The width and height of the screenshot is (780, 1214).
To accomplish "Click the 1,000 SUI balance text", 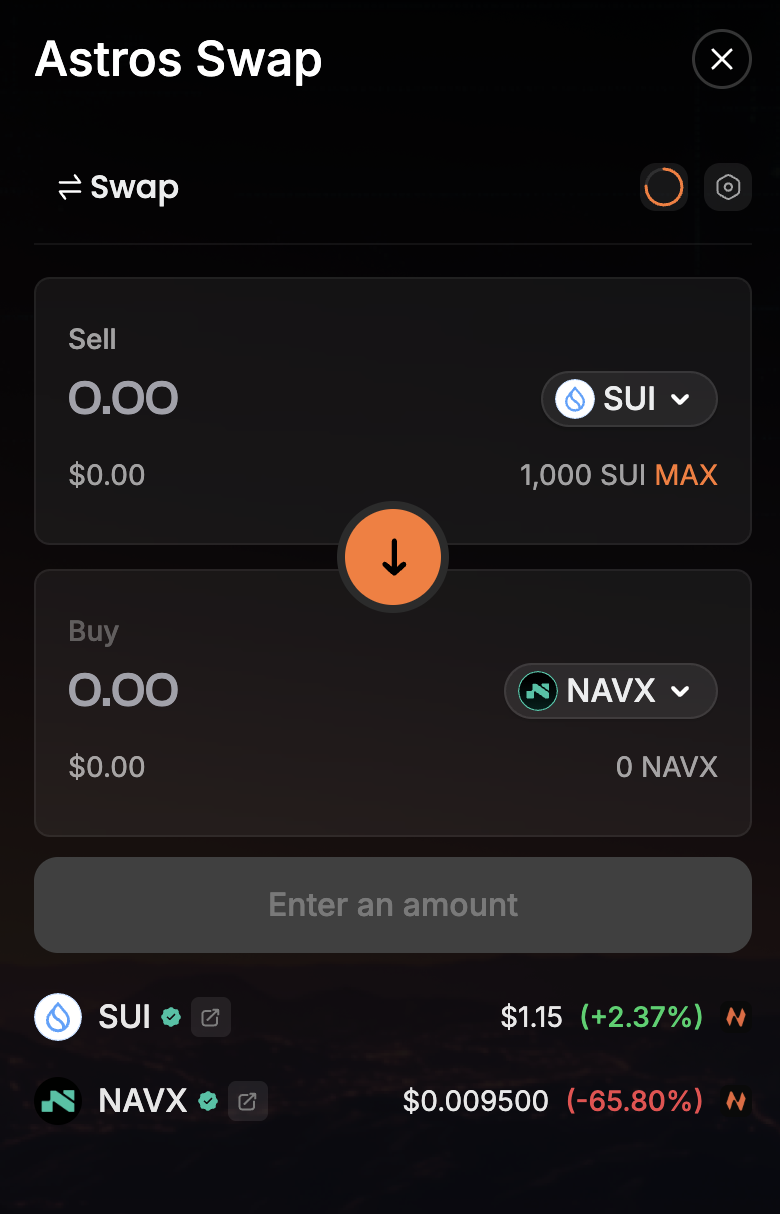I will (583, 475).
